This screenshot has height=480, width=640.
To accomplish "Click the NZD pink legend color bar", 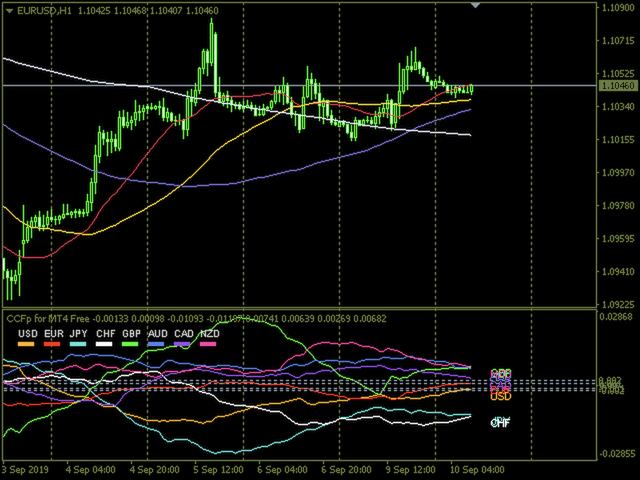I will point(209,344).
